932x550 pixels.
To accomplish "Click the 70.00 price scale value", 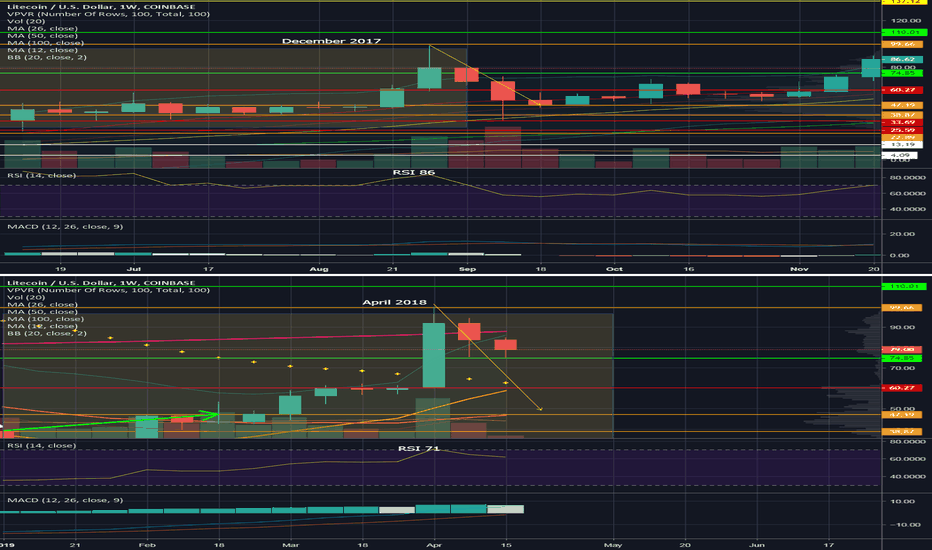I will click(x=902, y=368).
